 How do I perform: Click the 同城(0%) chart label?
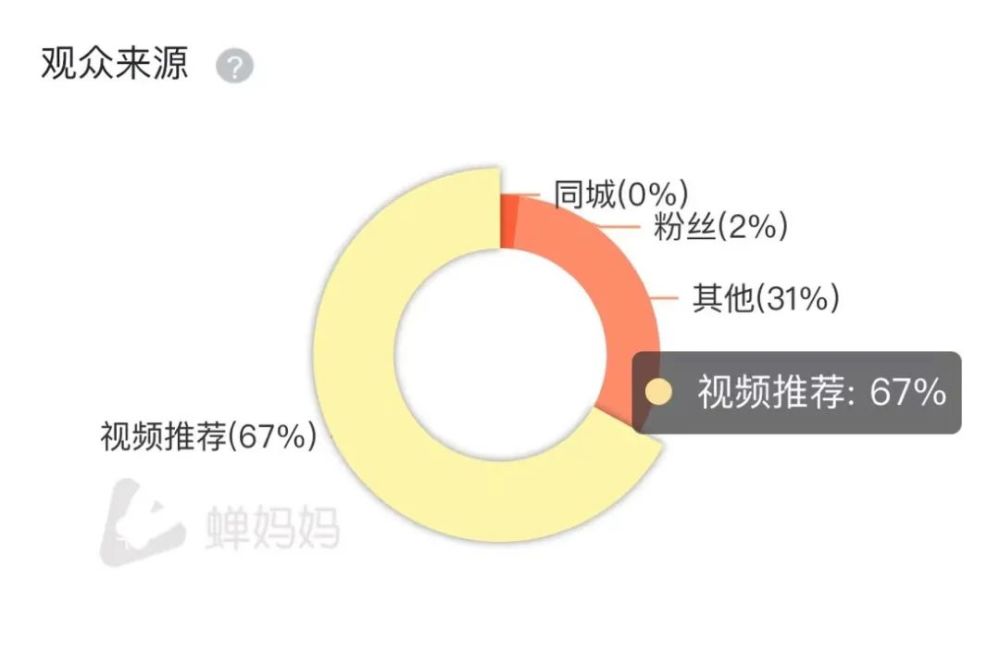coord(621,194)
